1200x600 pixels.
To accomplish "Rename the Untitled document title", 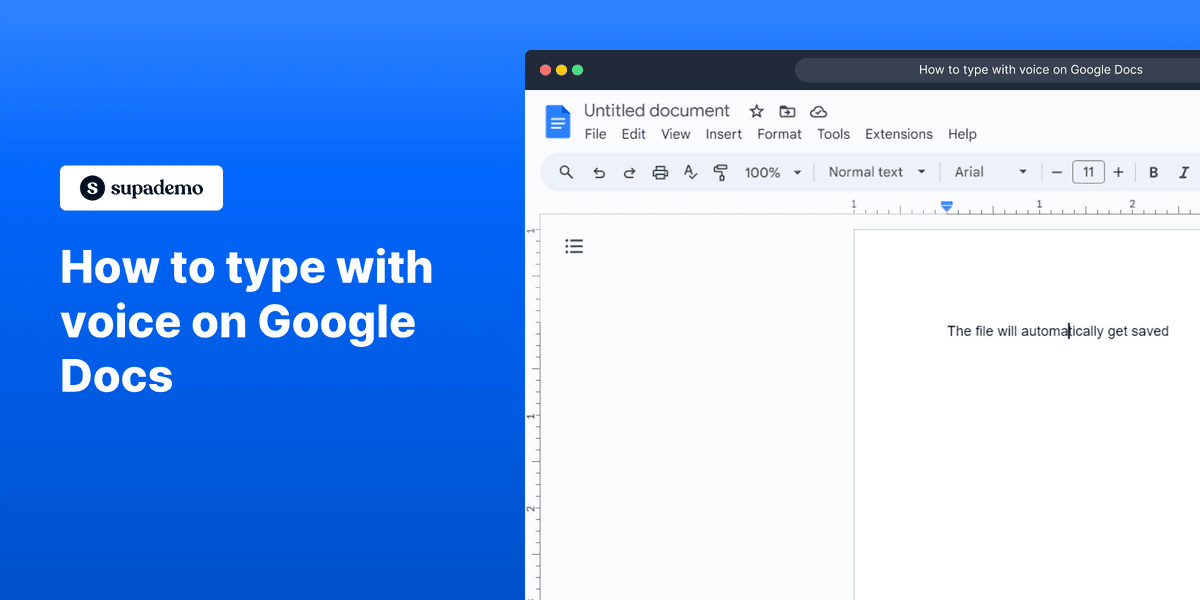I will [657, 110].
